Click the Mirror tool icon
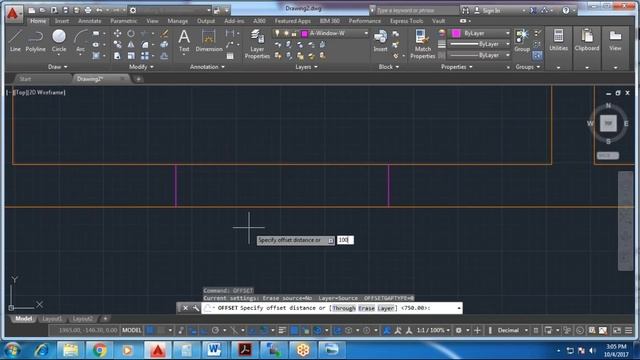640x360 pixels. pyautogui.click(x=131, y=44)
